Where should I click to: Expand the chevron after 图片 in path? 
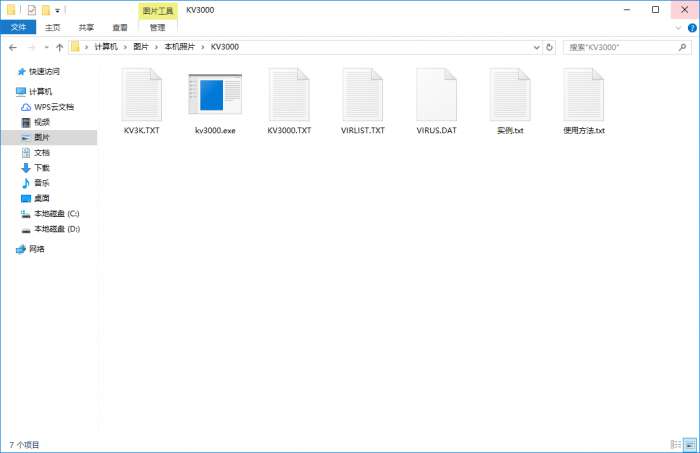click(156, 47)
